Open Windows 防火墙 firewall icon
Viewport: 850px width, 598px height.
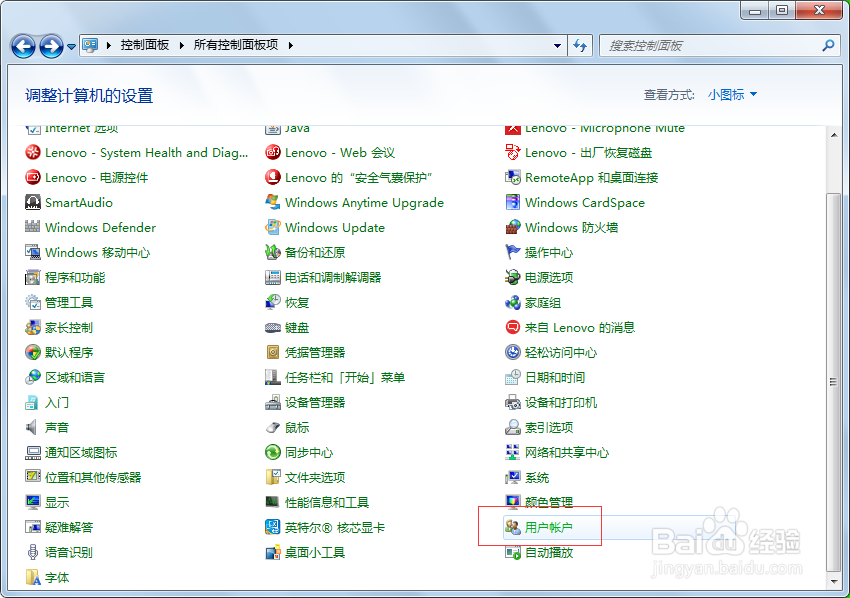513,227
